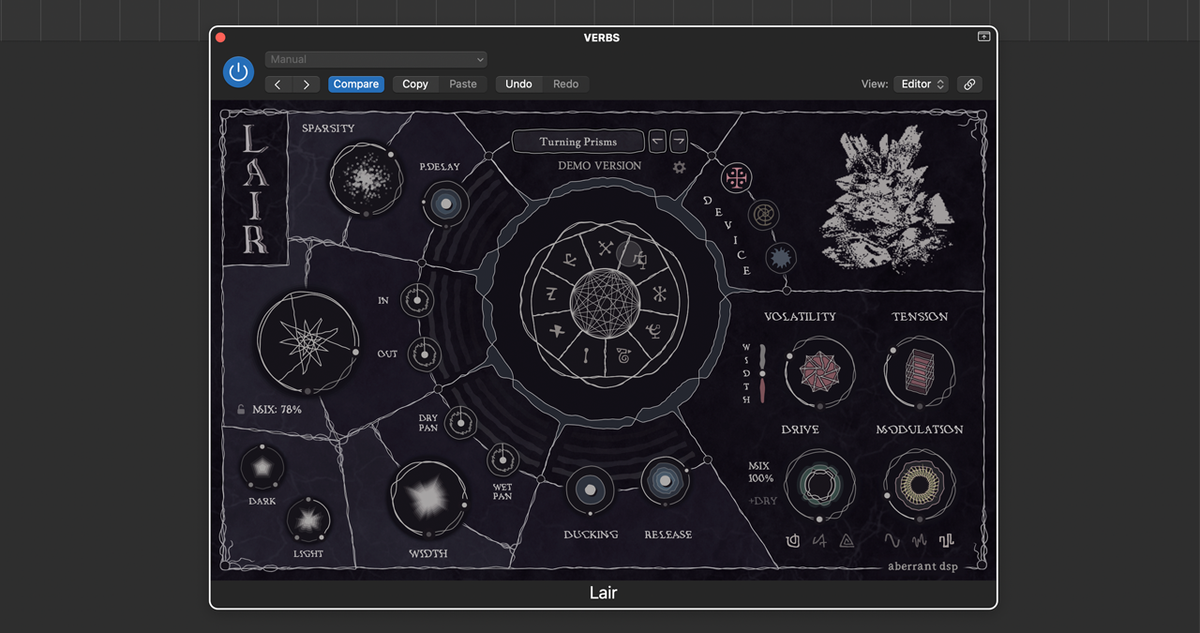1200x633 pixels.
Task: Click the Undo button
Action: coord(518,84)
